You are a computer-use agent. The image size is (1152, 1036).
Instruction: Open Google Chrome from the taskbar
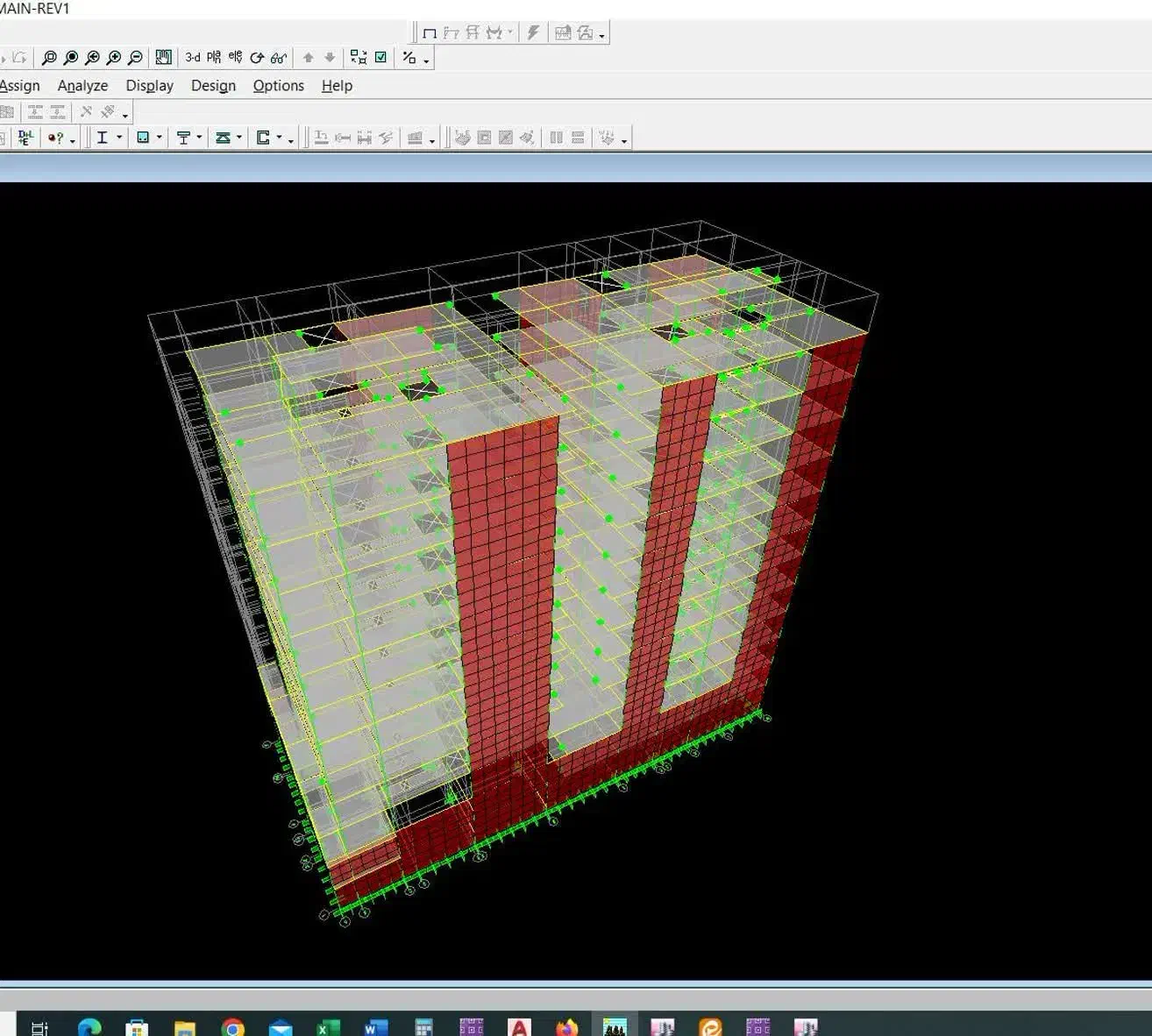(x=232, y=1027)
